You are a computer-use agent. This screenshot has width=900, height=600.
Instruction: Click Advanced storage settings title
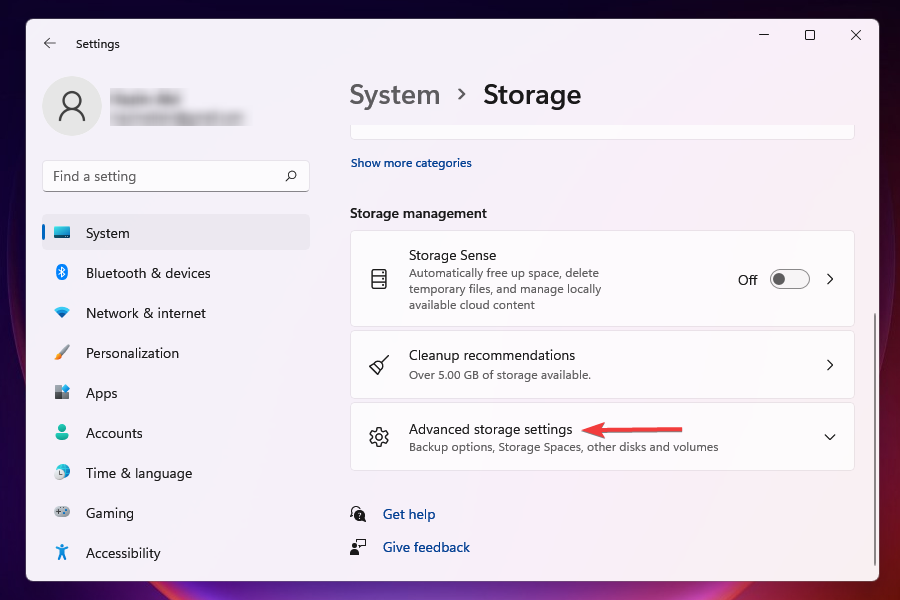pos(490,429)
